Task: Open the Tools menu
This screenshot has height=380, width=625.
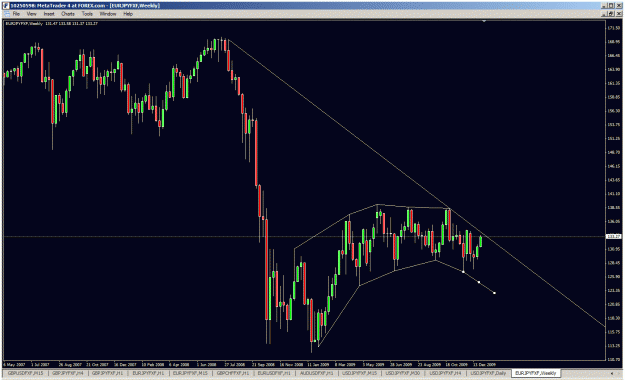Action: point(87,14)
